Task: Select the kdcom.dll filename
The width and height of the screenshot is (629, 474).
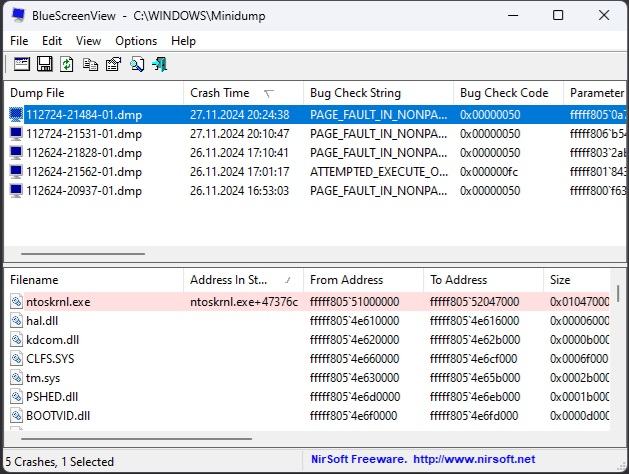Action: pyautogui.click(x=53, y=340)
